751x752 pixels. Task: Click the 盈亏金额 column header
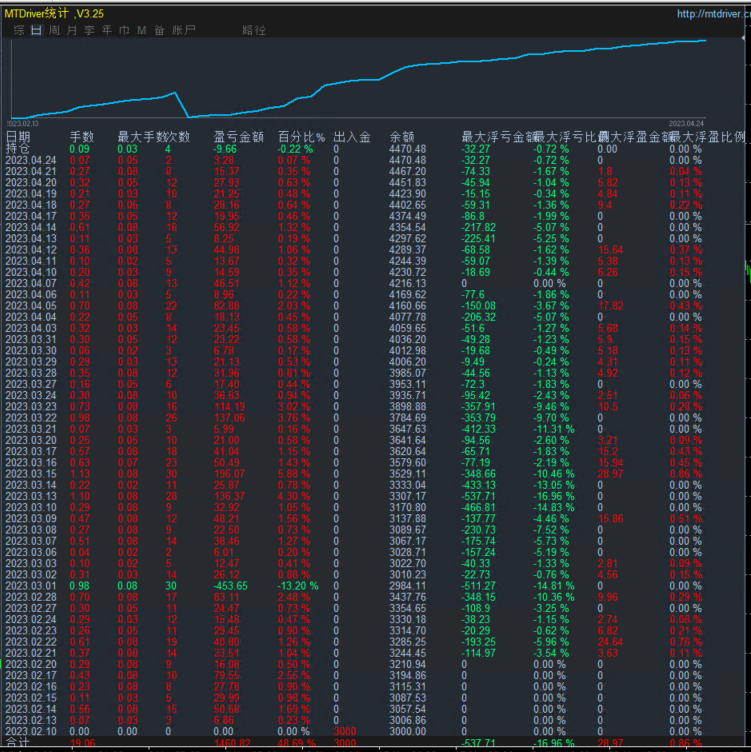(x=238, y=137)
